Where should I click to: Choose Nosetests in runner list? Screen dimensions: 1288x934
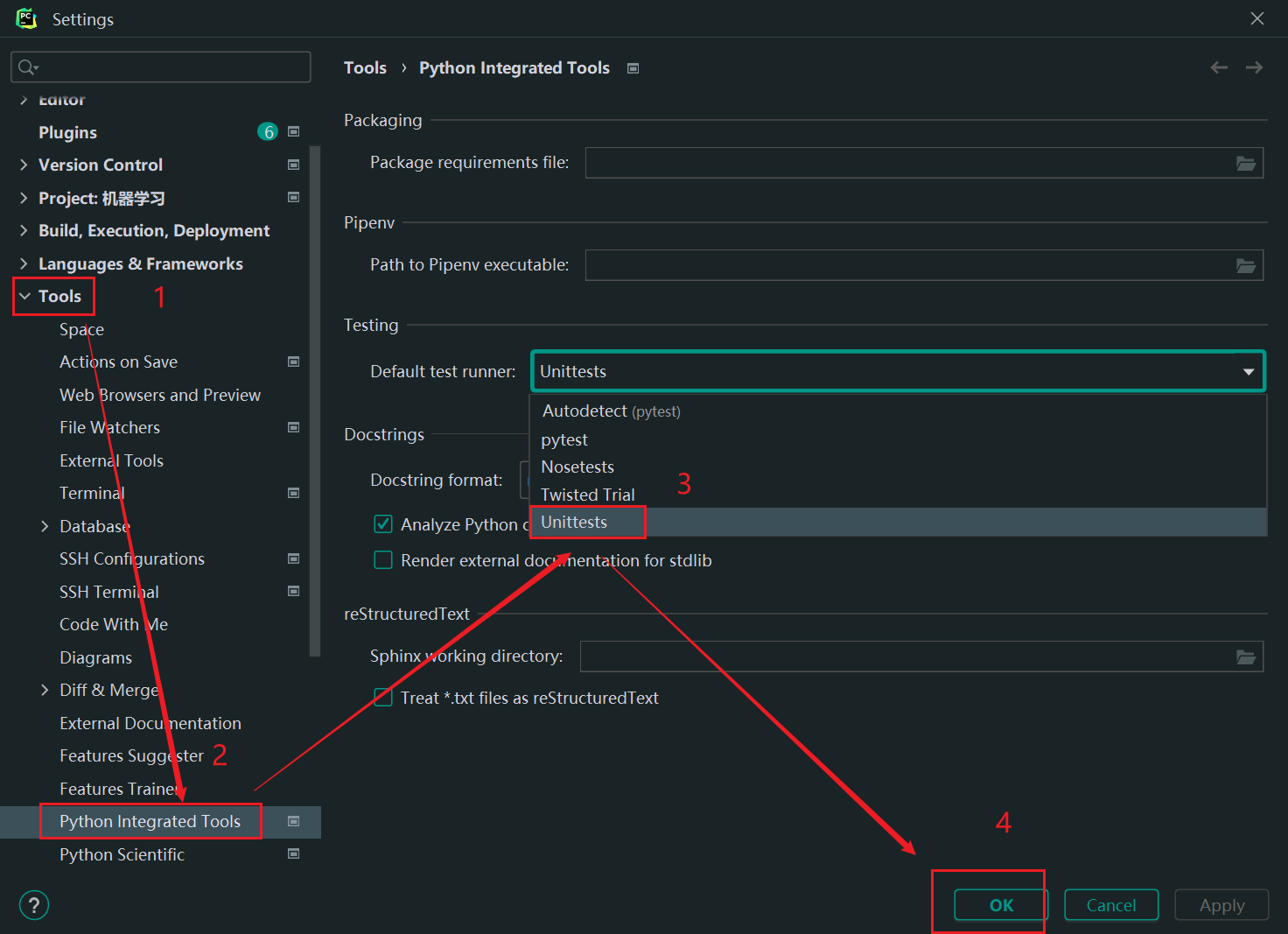(x=899, y=467)
